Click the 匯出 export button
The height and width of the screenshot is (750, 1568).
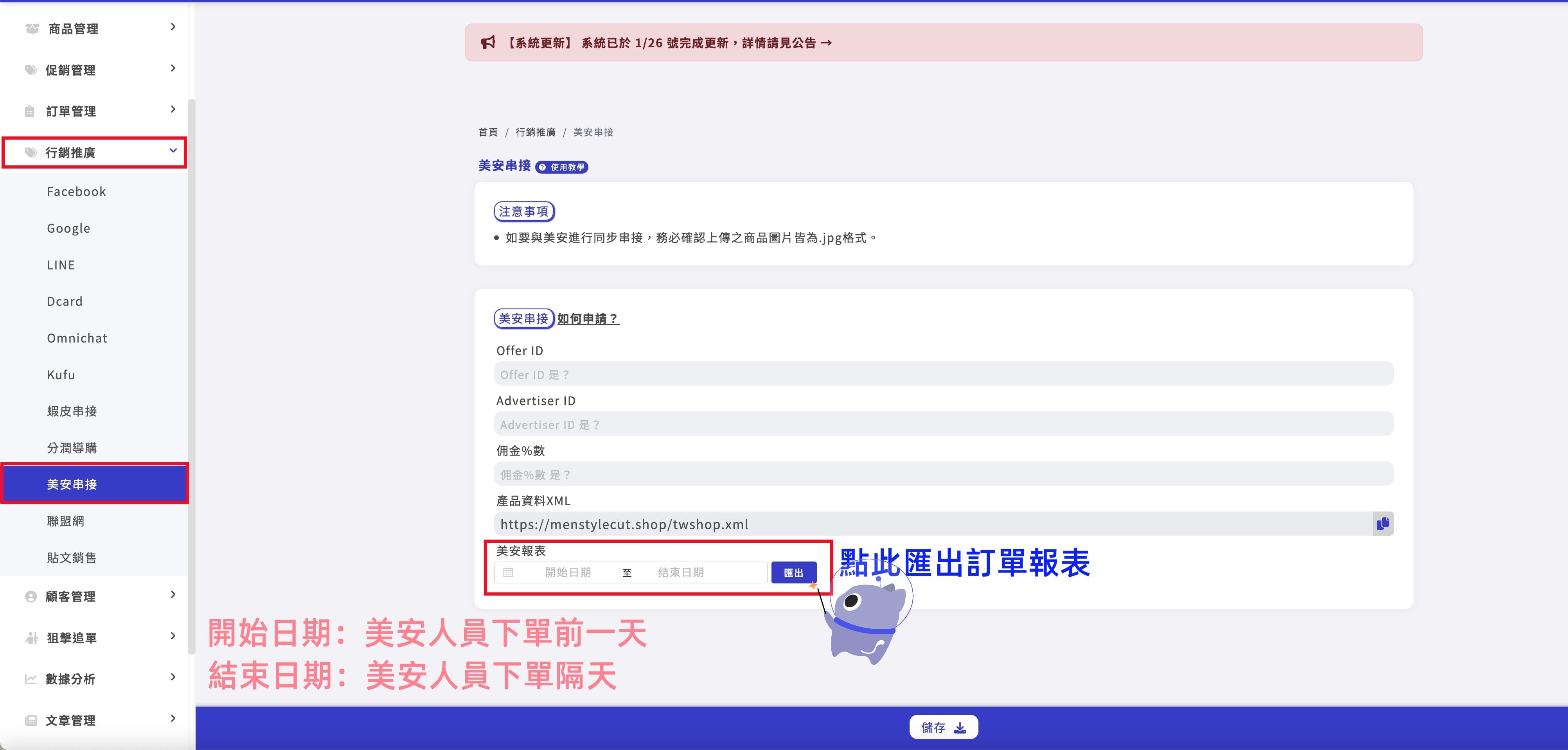pos(794,572)
